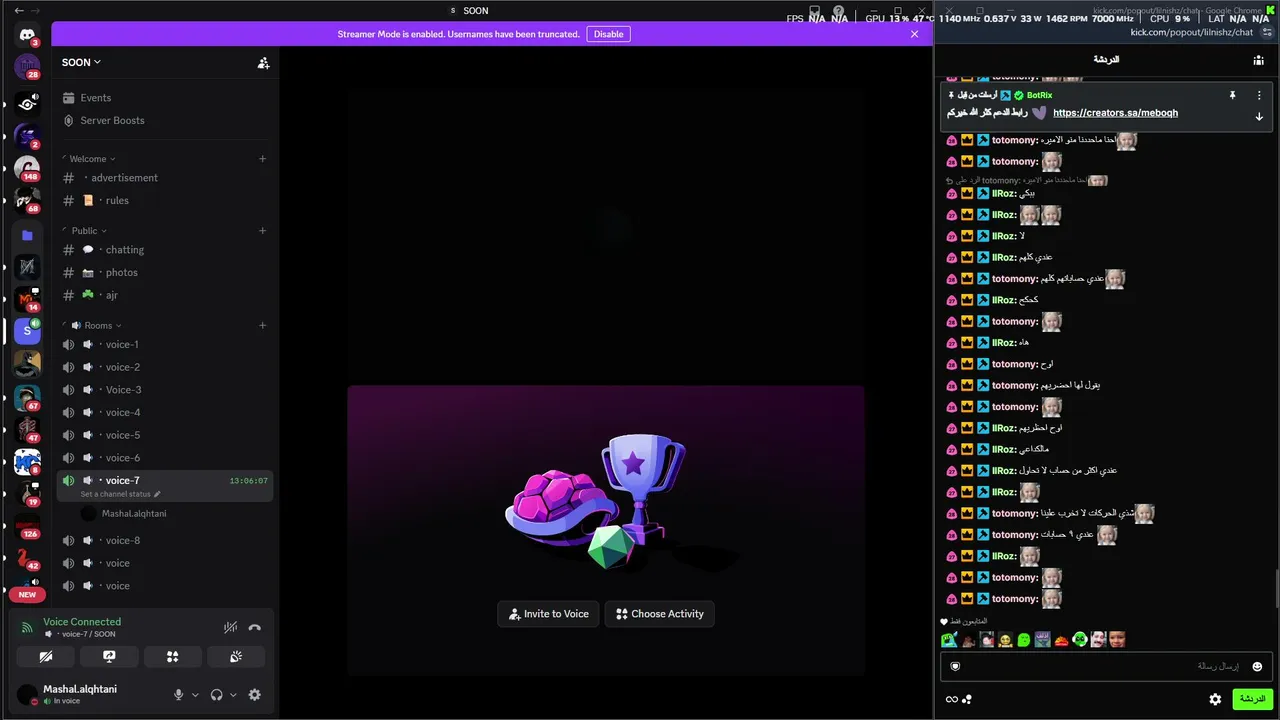The image size is (1280, 720).
Task: Open the infinity icon in the Kick chat footer
Action: tap(951, 700)
